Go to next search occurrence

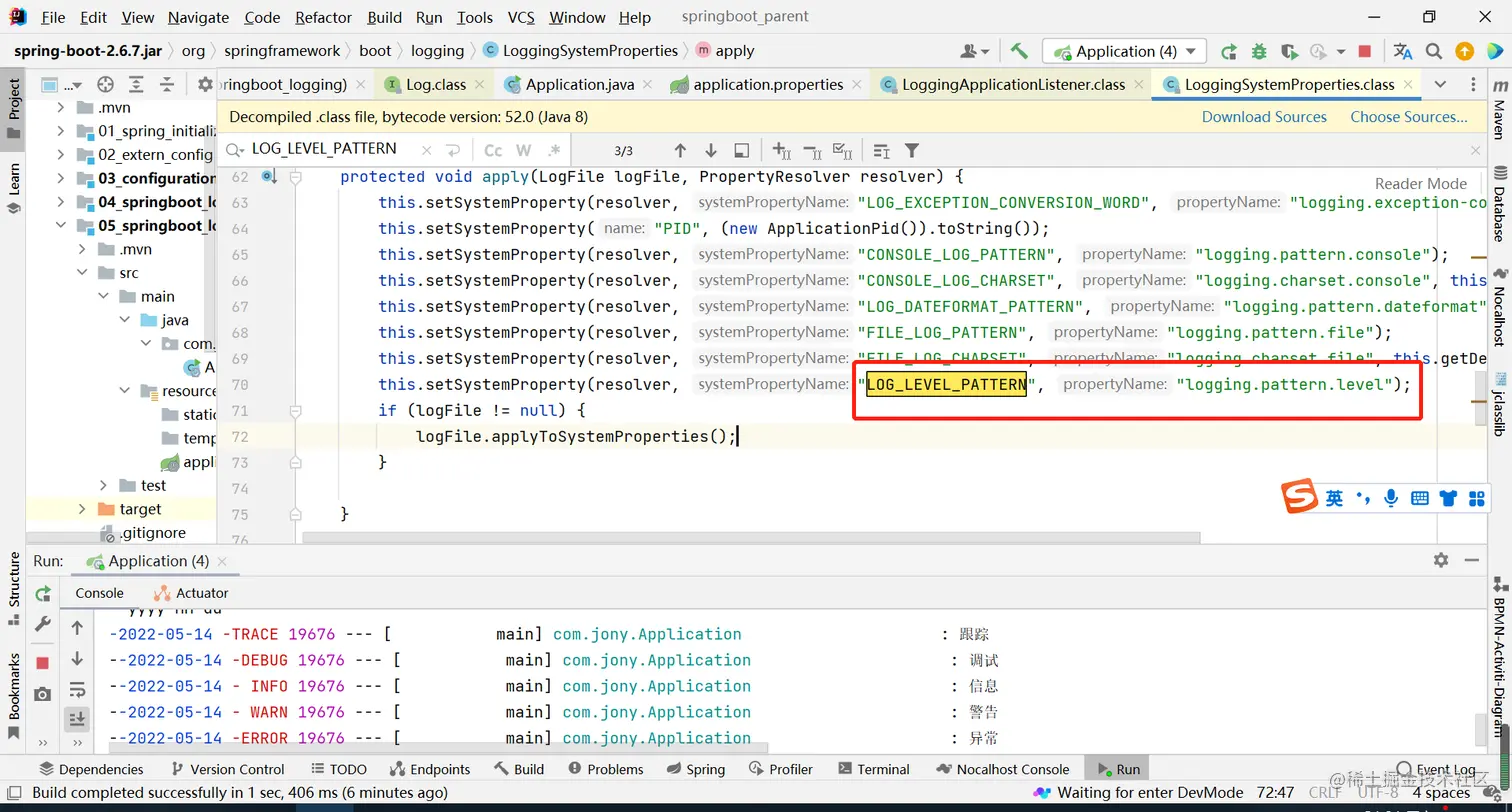coord(711,151)
